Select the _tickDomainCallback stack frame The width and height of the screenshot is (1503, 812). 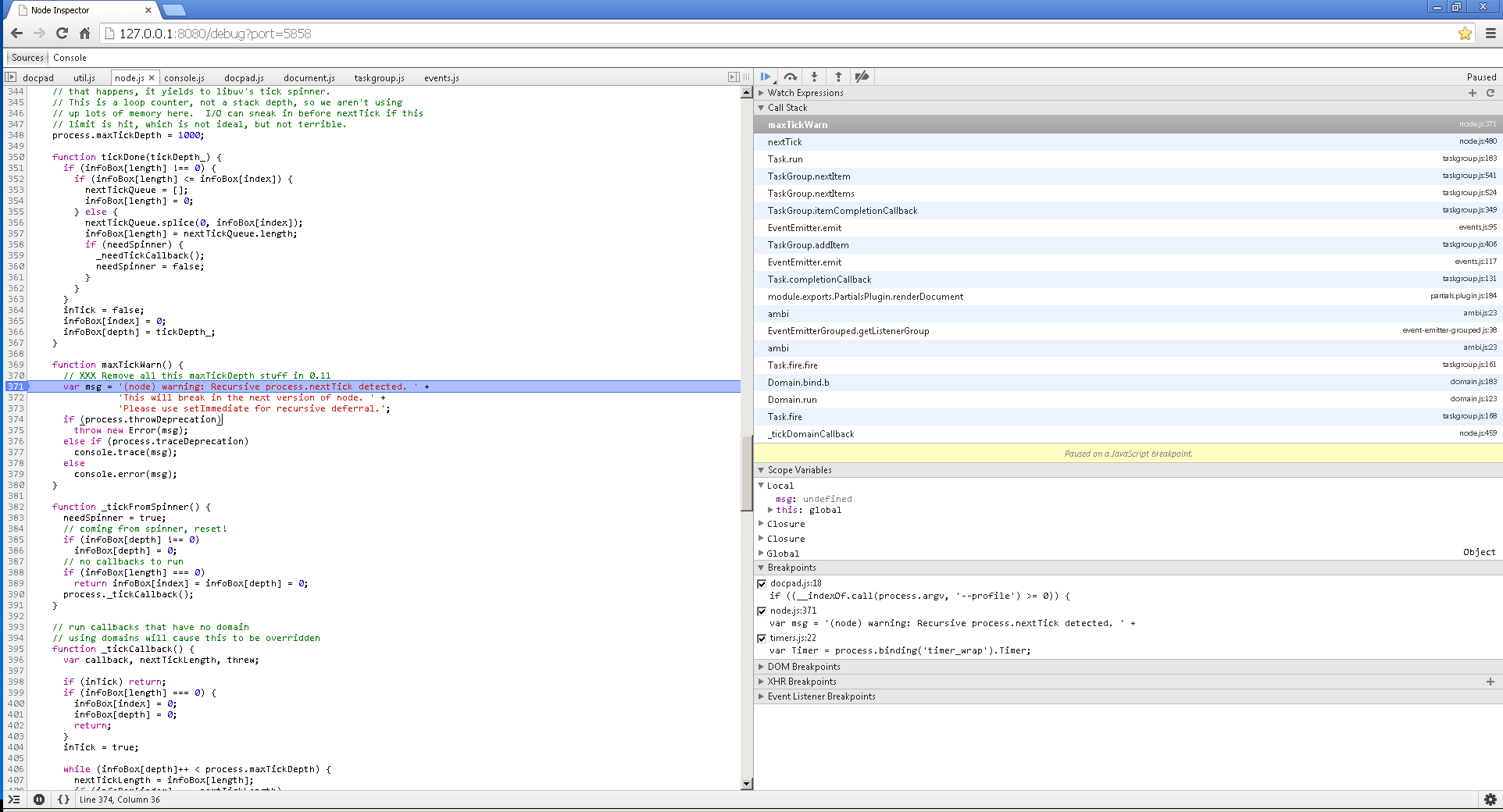(1128, 434)
